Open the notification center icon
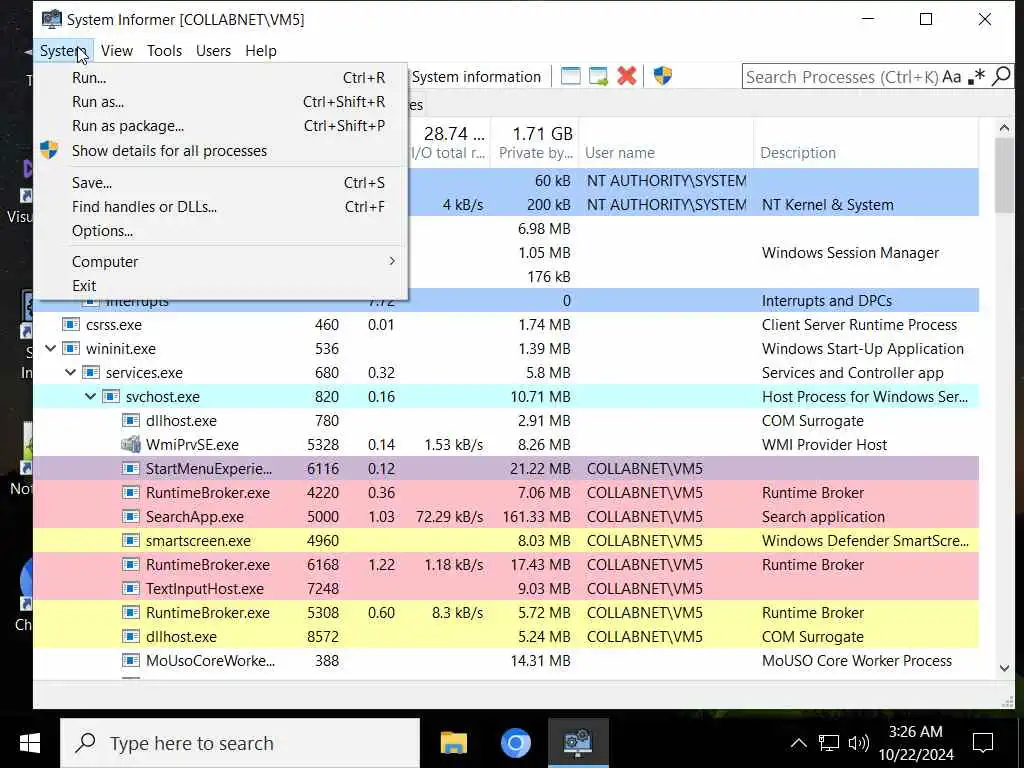The width and height of the screenshot is (1024, 768). tap(982, 743)
